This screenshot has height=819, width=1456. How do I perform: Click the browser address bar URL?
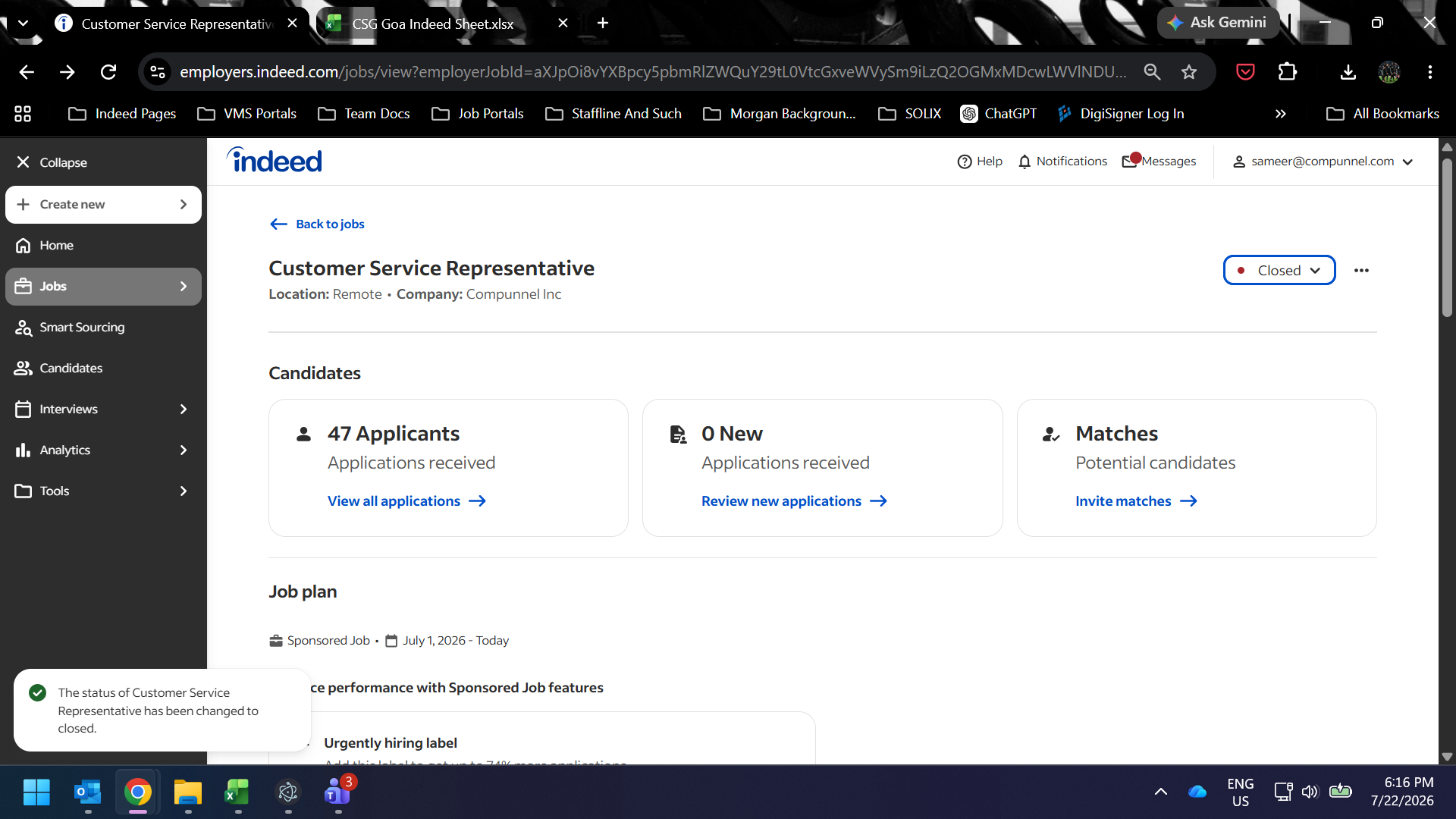click(x=652, y=72)
